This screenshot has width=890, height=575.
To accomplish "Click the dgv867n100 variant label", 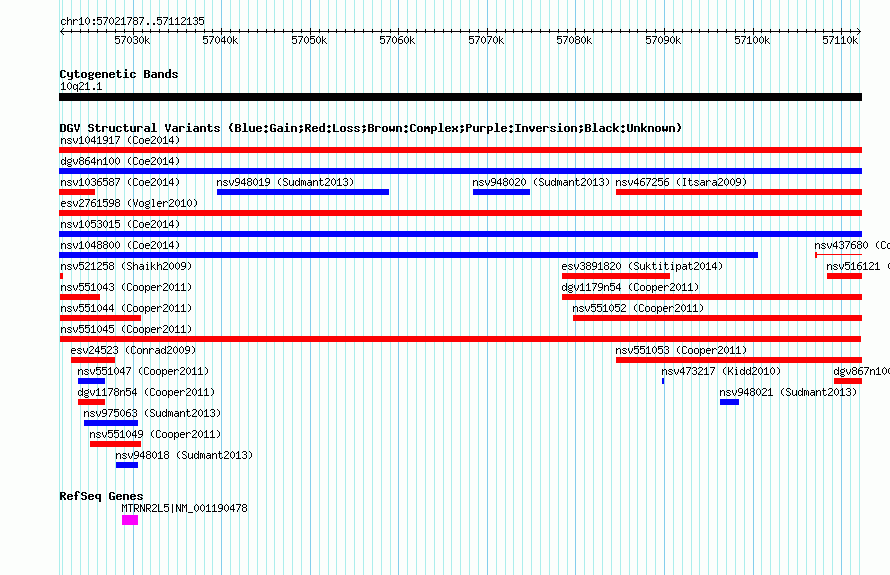I will pos(861,371).
